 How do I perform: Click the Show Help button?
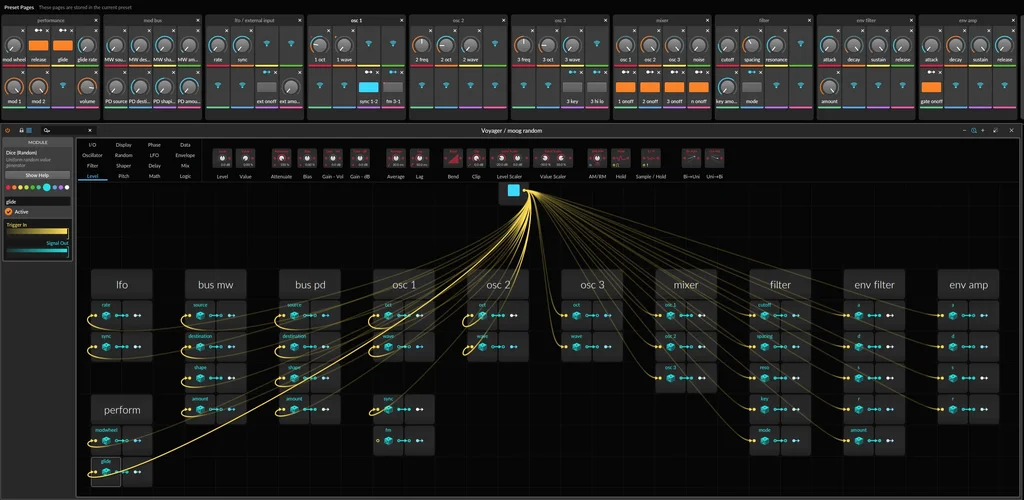[37, 175]
